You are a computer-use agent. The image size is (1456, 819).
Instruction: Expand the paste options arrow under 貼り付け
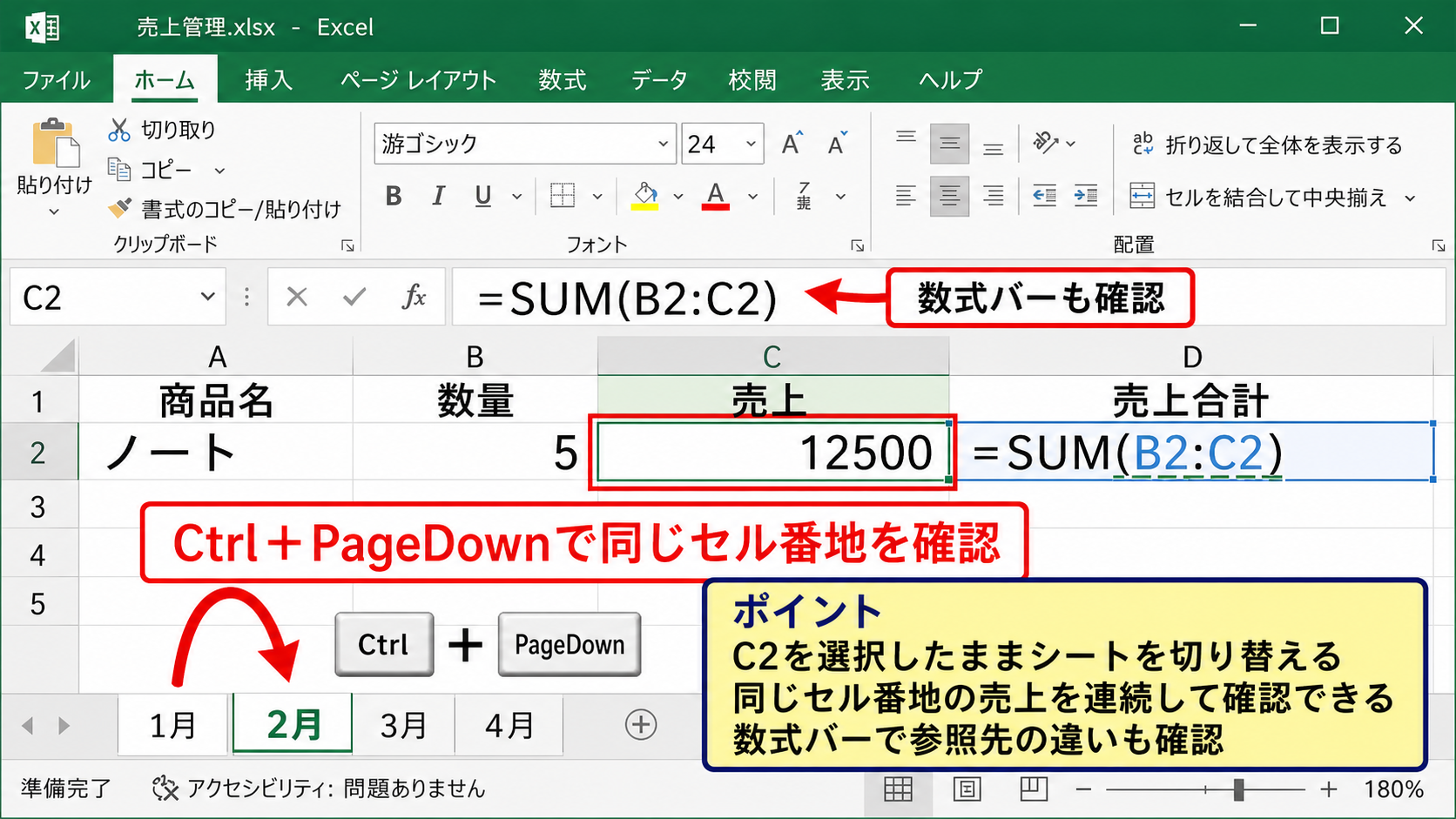(x=54, y=211)
